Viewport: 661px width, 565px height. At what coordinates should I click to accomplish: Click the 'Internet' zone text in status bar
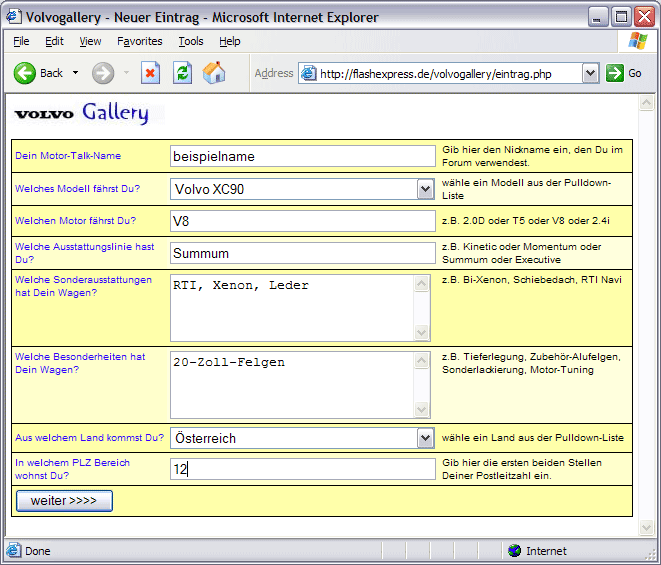coord(546,551)
